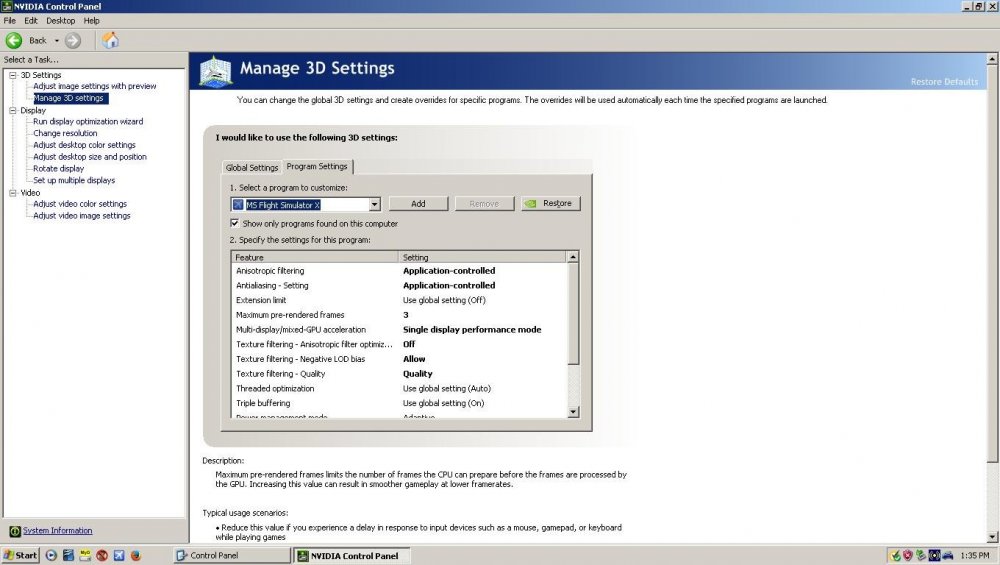Select the Antialiasing - Setting row
This screenshot has width=1000, height=565.
[x=399, y=286]
